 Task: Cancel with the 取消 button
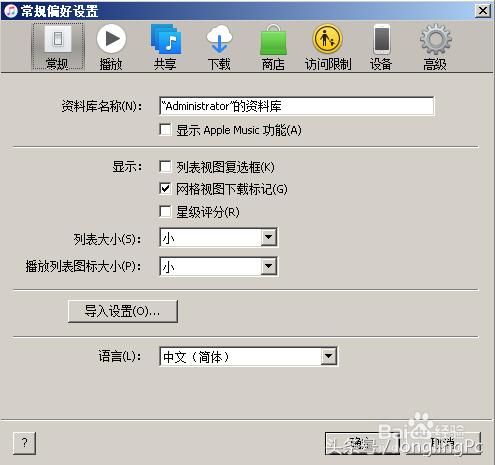tap(443, 443)
